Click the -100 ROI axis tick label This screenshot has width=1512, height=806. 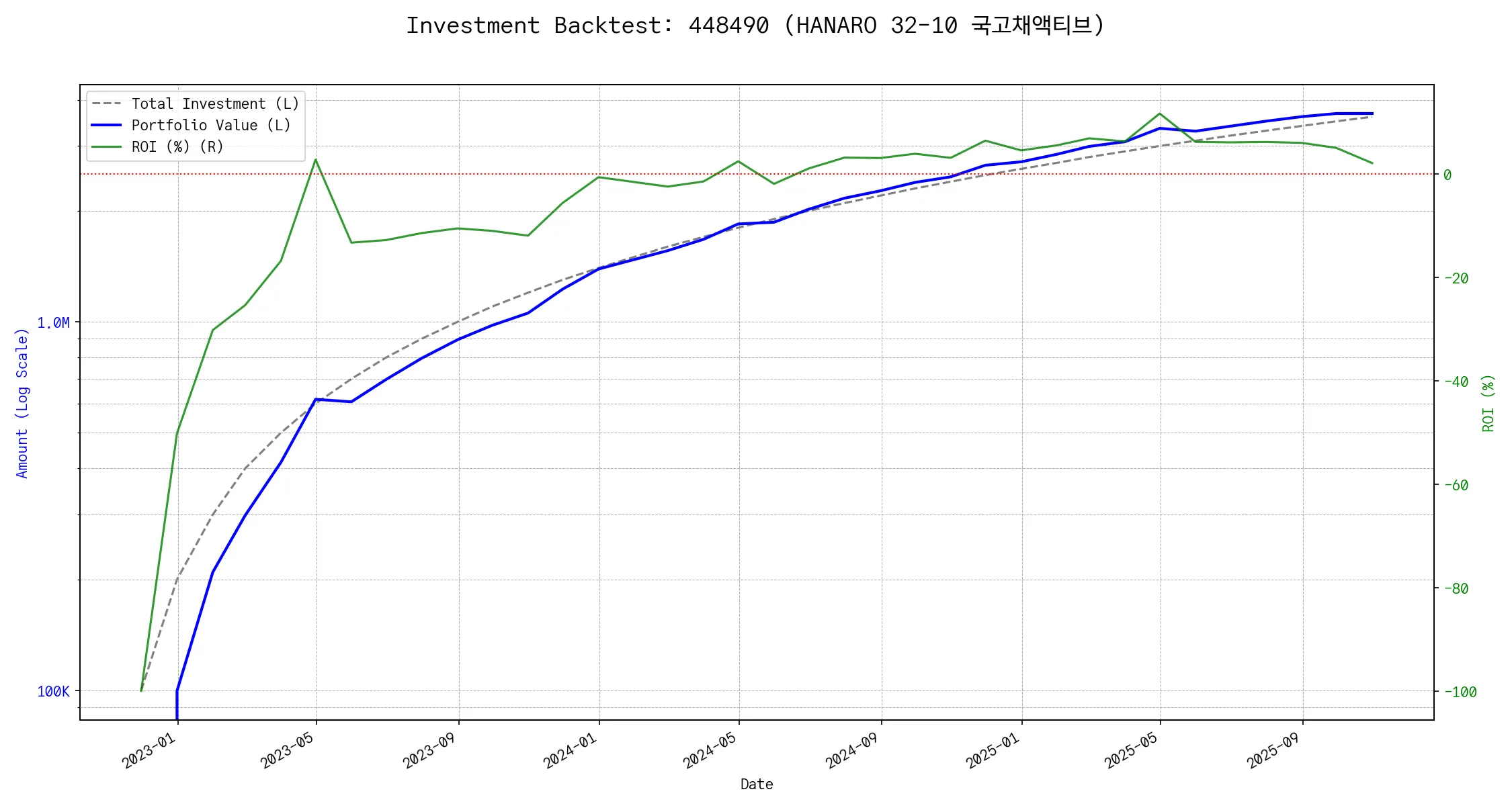tap(1460, 692)
